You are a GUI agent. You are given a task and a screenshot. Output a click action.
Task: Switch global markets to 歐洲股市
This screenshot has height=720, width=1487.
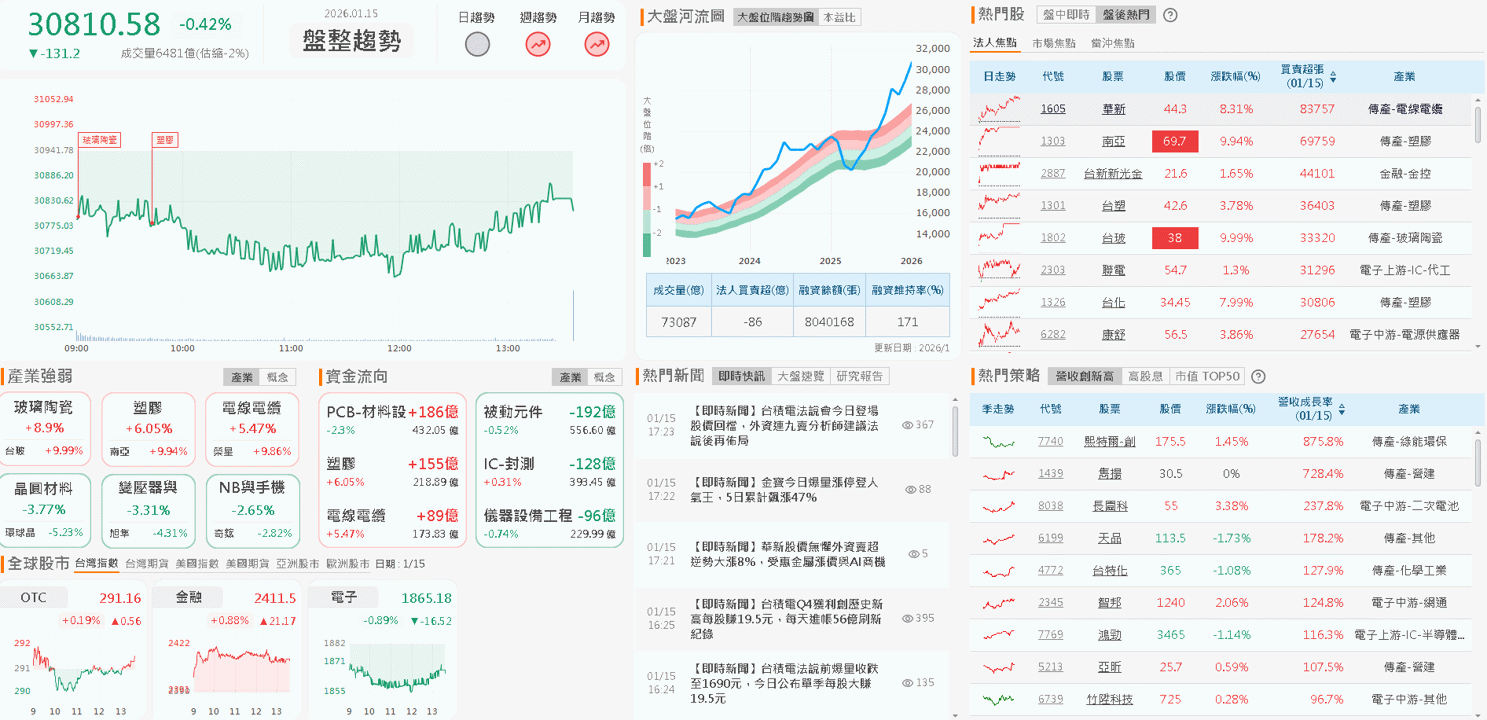pyautogui.click(x=348, y=564)
